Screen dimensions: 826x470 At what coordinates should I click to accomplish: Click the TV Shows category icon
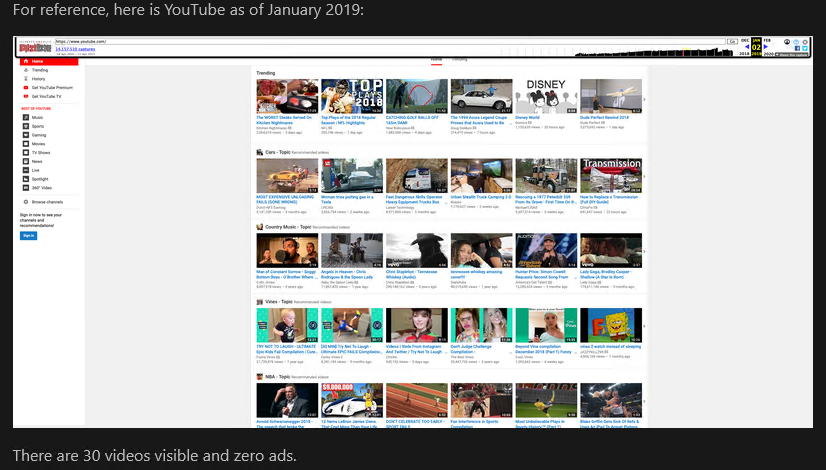tap(26, 152)
